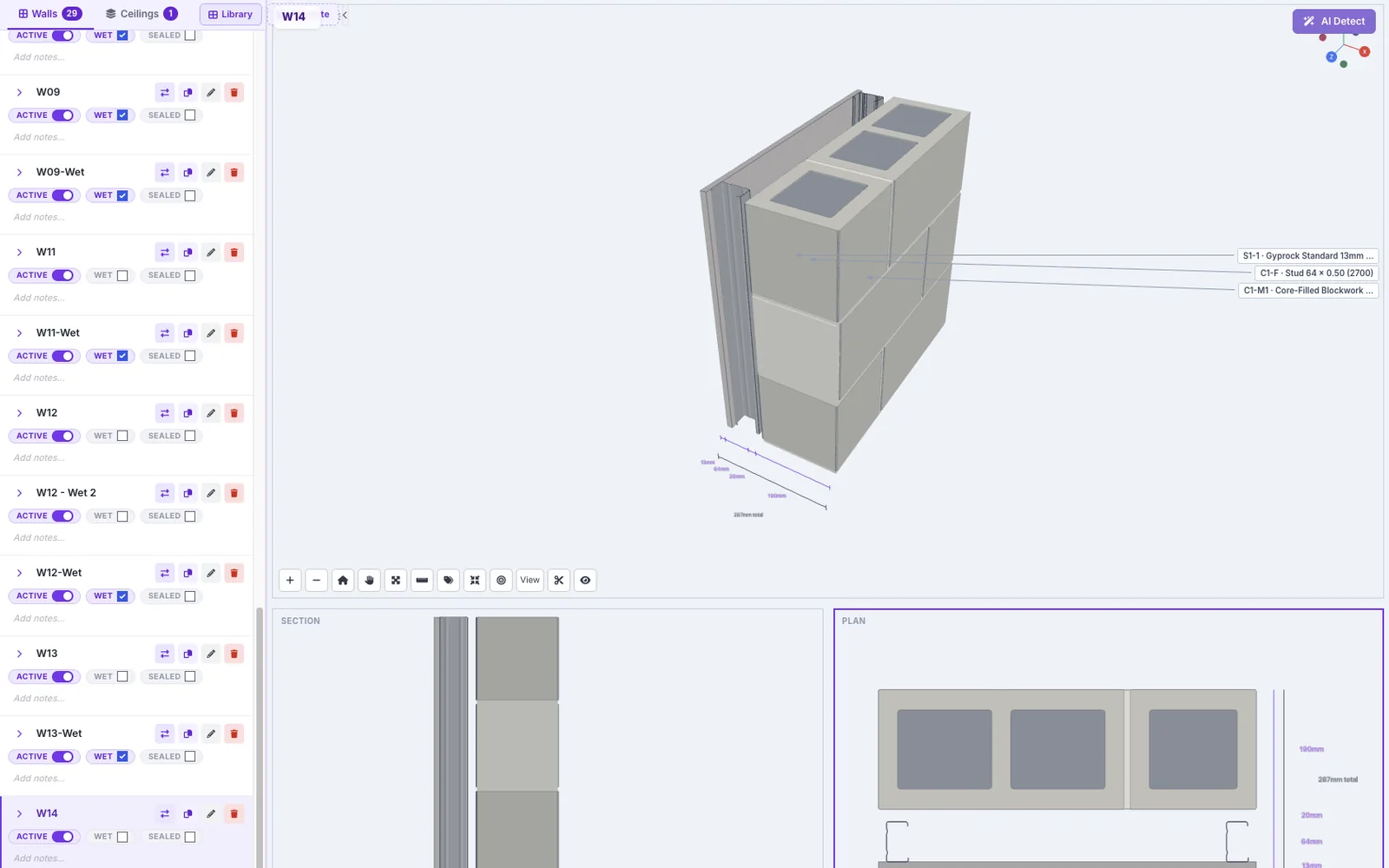Expand wall W14 chevron

tap(19, 813)
